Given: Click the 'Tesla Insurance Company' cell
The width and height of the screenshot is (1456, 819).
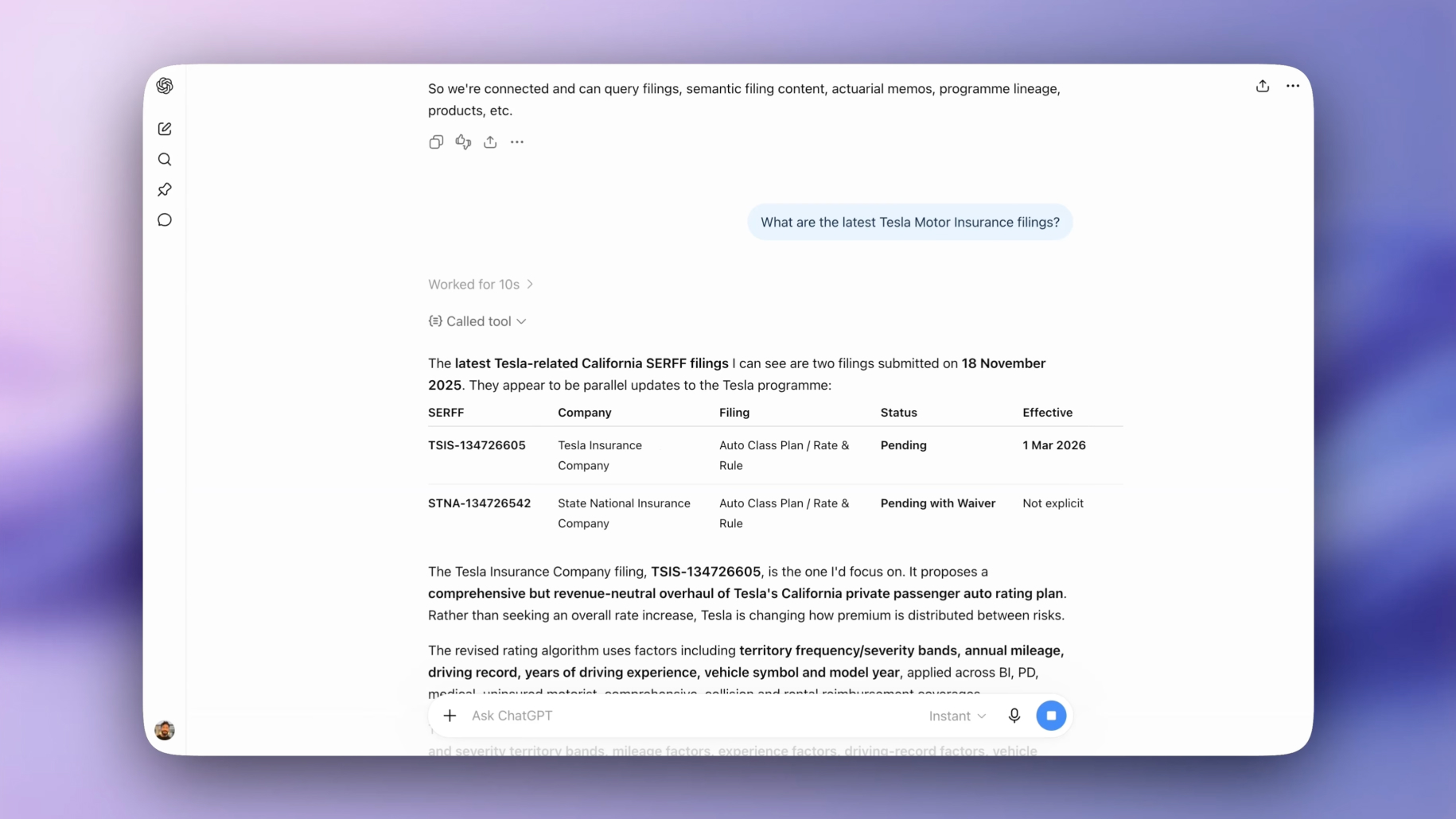Looking at the screenshot, I should 600,456.
